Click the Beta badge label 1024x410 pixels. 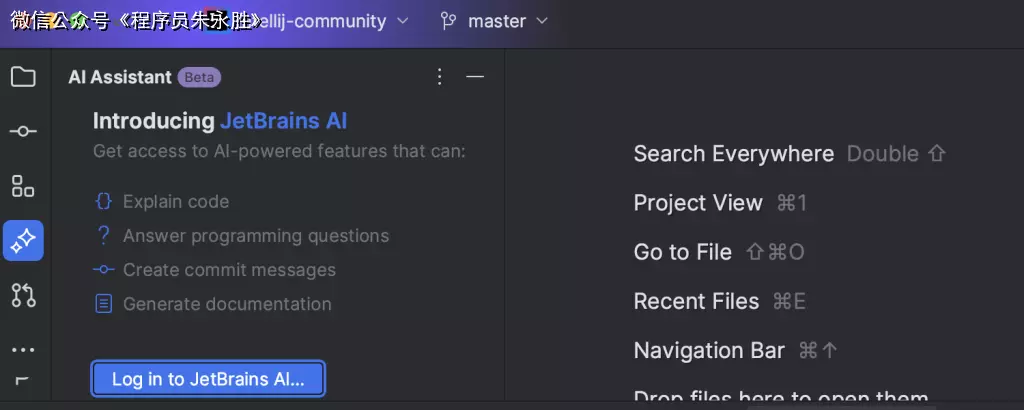(x=199, y=77)
